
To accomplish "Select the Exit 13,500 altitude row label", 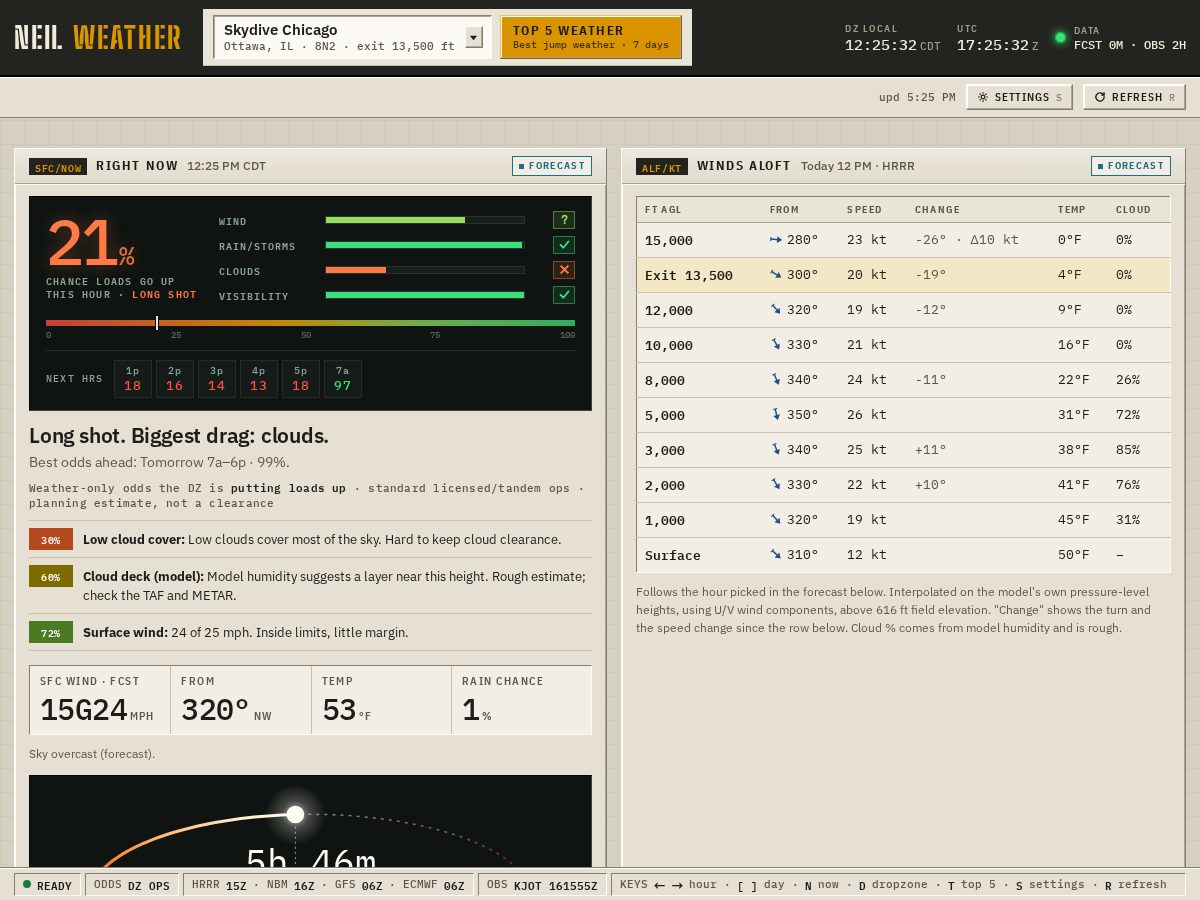I will (689, 275).
